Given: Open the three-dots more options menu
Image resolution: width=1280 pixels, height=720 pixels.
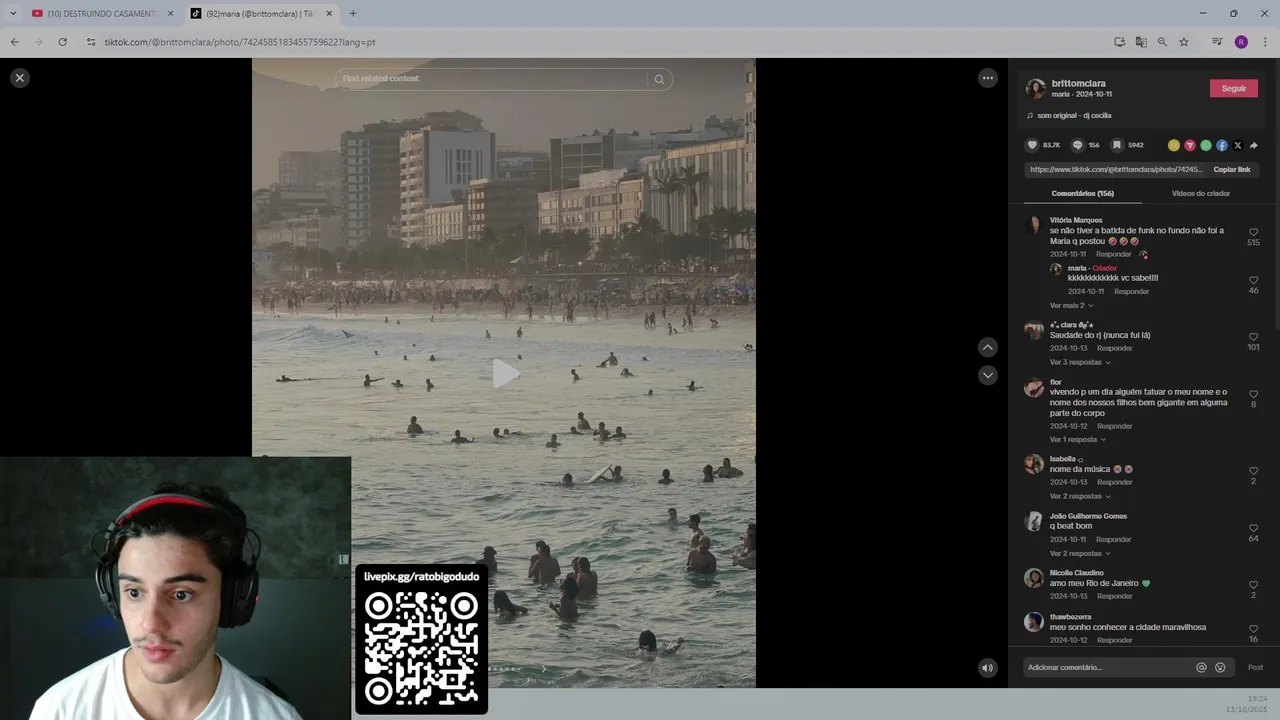Looking at the screenshot, I should [987, 78].
